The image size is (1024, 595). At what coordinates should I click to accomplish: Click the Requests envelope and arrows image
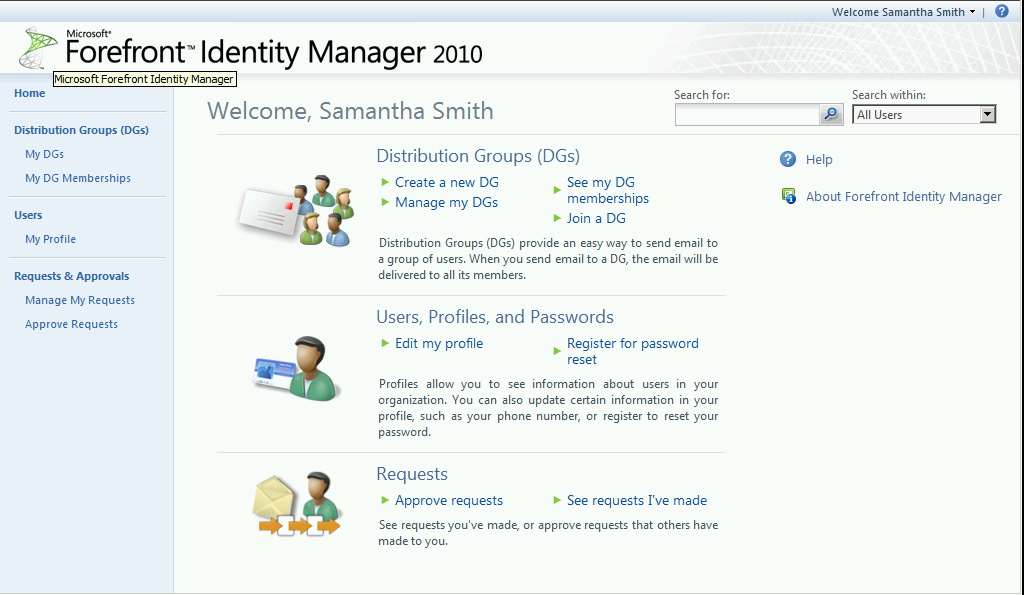[x=297, y=504]
